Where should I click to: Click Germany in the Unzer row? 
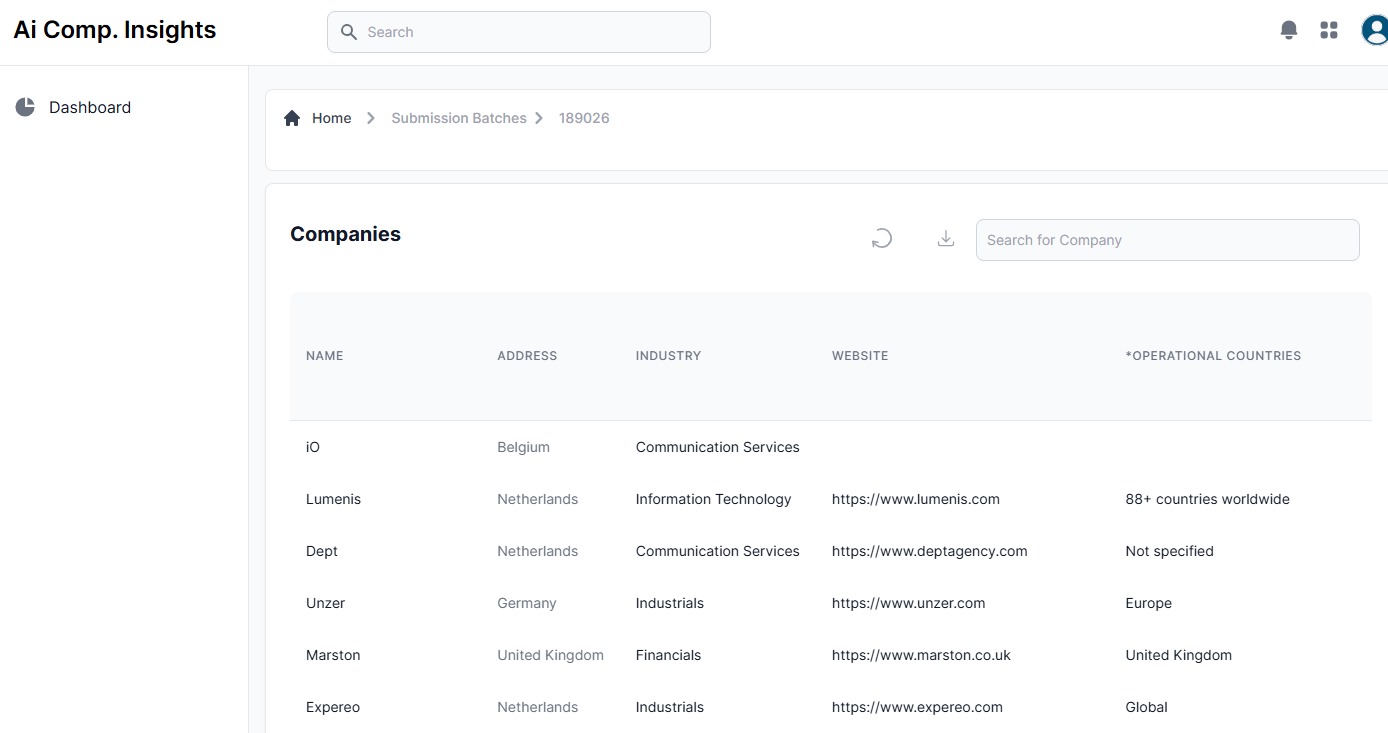[x=527, y=603]
